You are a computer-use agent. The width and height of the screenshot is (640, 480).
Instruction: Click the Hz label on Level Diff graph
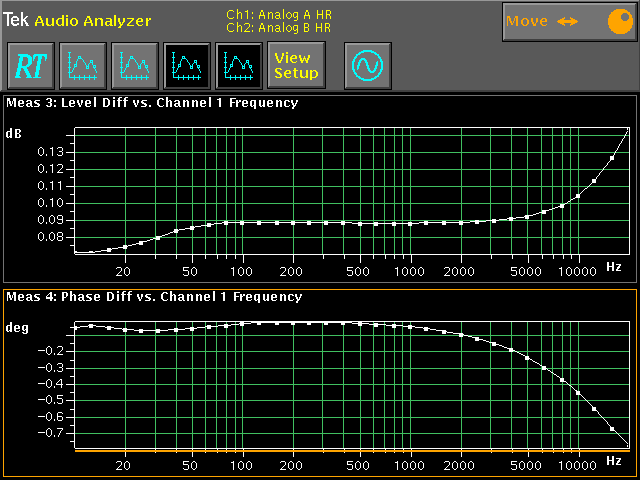613,267
